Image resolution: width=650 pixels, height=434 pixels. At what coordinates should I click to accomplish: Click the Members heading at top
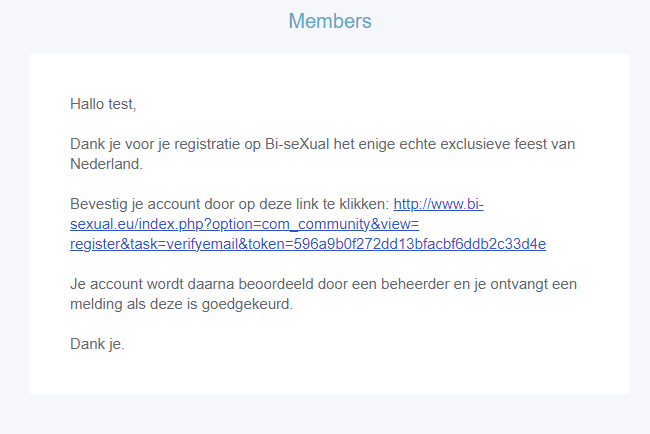tap(329, 21)
